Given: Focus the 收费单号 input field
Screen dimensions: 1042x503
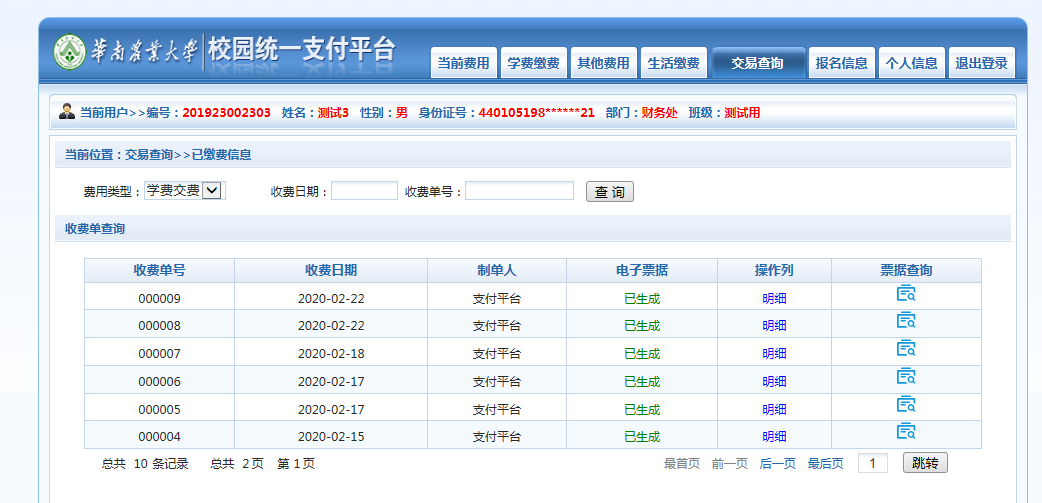Looking at the screenshot, I should pyautogui.click(x=519, y=191).
